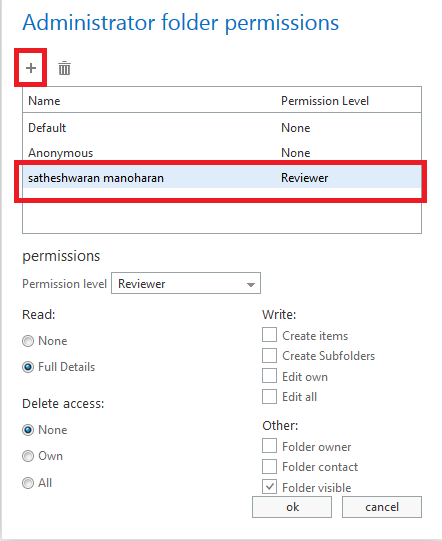
Task: Select the satheshwaran manoharan row
Action: point(222,178)
